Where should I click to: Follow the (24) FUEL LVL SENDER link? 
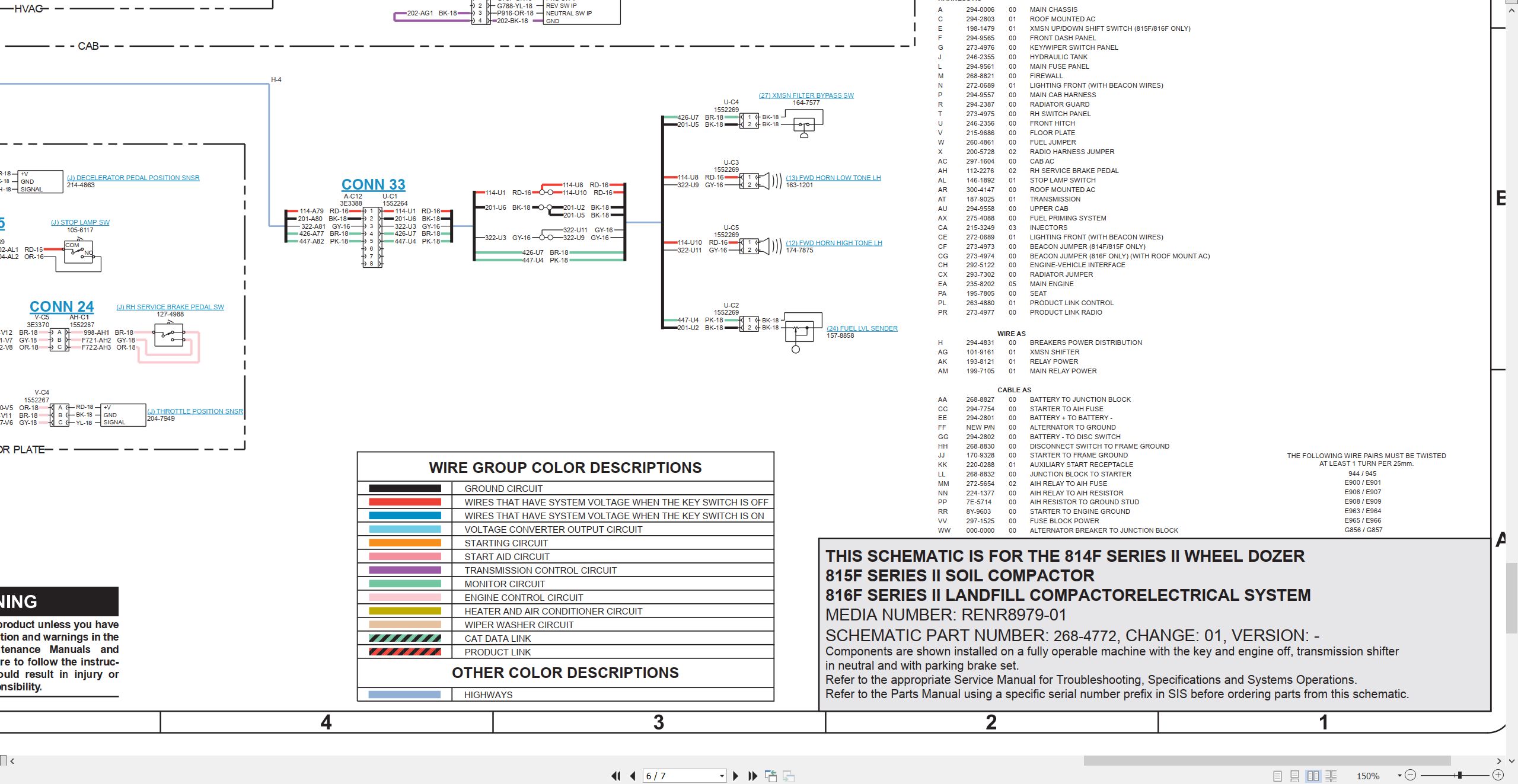click(x=862, y=328)
